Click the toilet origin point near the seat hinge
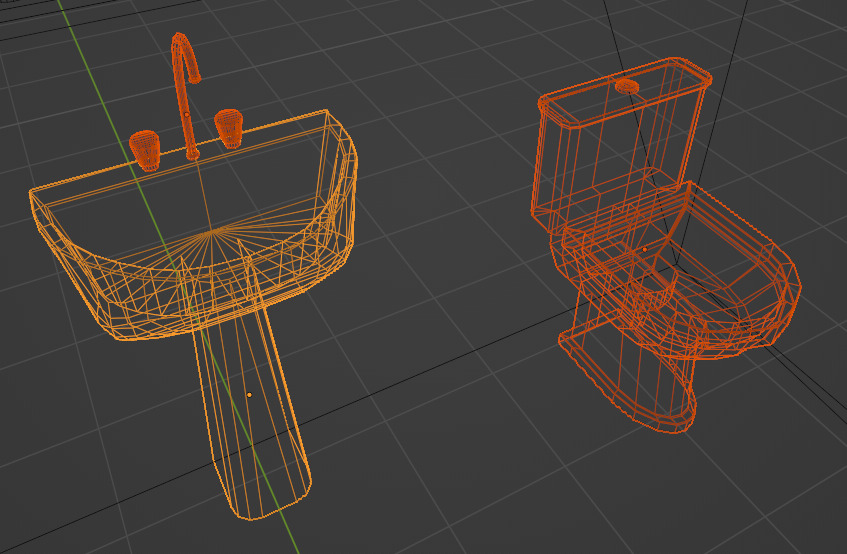The height and width of the screenshot is (554, 847). (644, 249)
